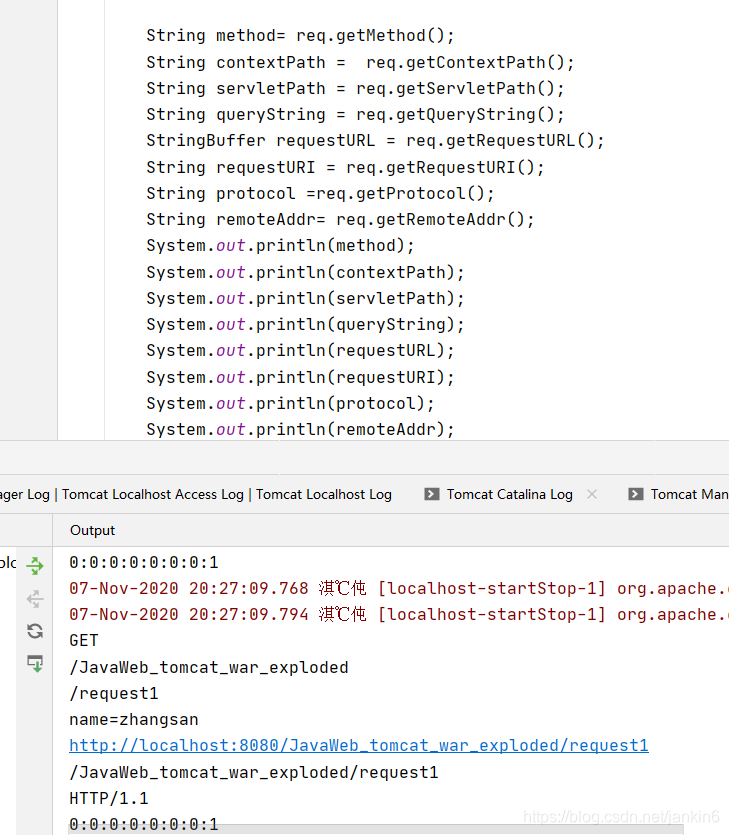Click the grey left-right arrows icon below the green one
This screenshot has width=729, height=835.
[35, 599]
